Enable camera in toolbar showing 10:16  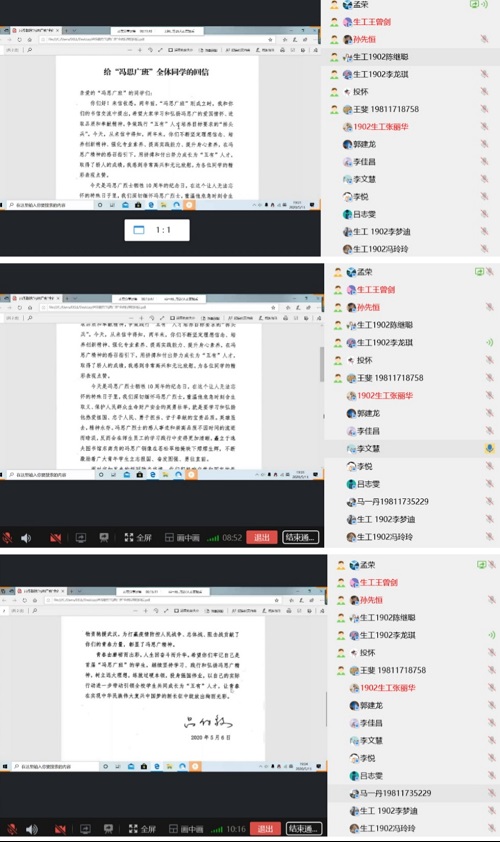point(60,829)
